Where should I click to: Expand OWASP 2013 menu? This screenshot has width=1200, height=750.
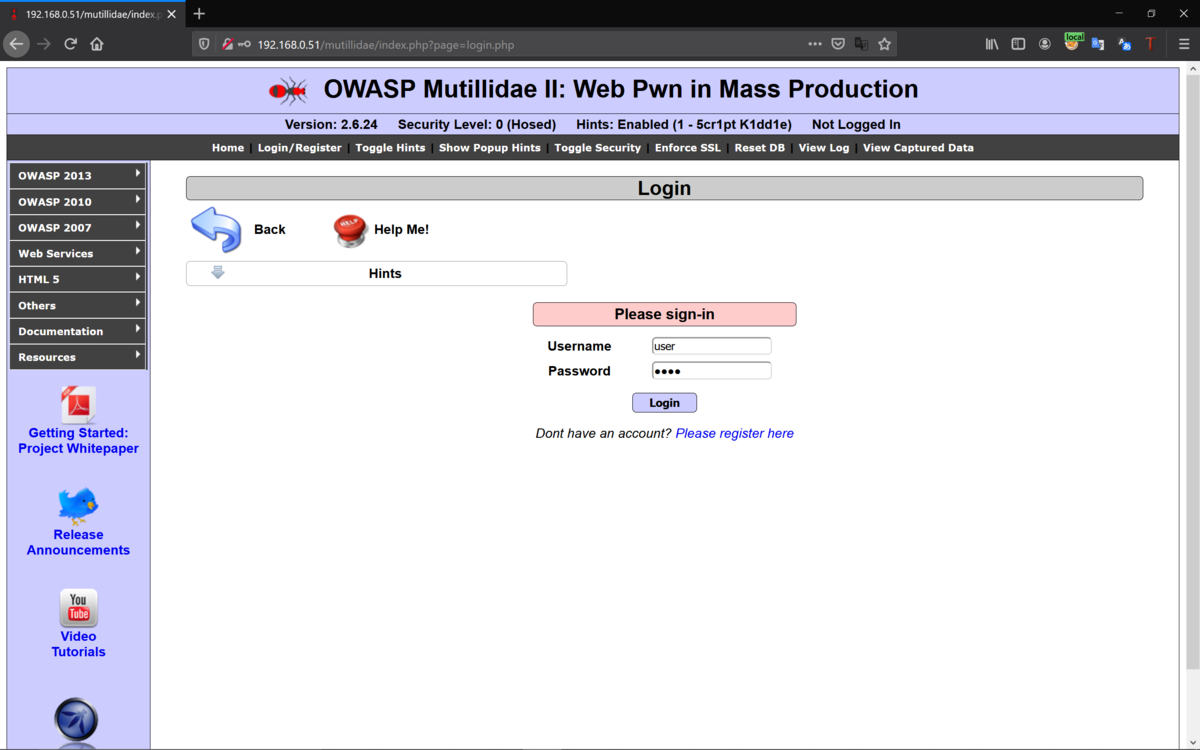(78, 175)
